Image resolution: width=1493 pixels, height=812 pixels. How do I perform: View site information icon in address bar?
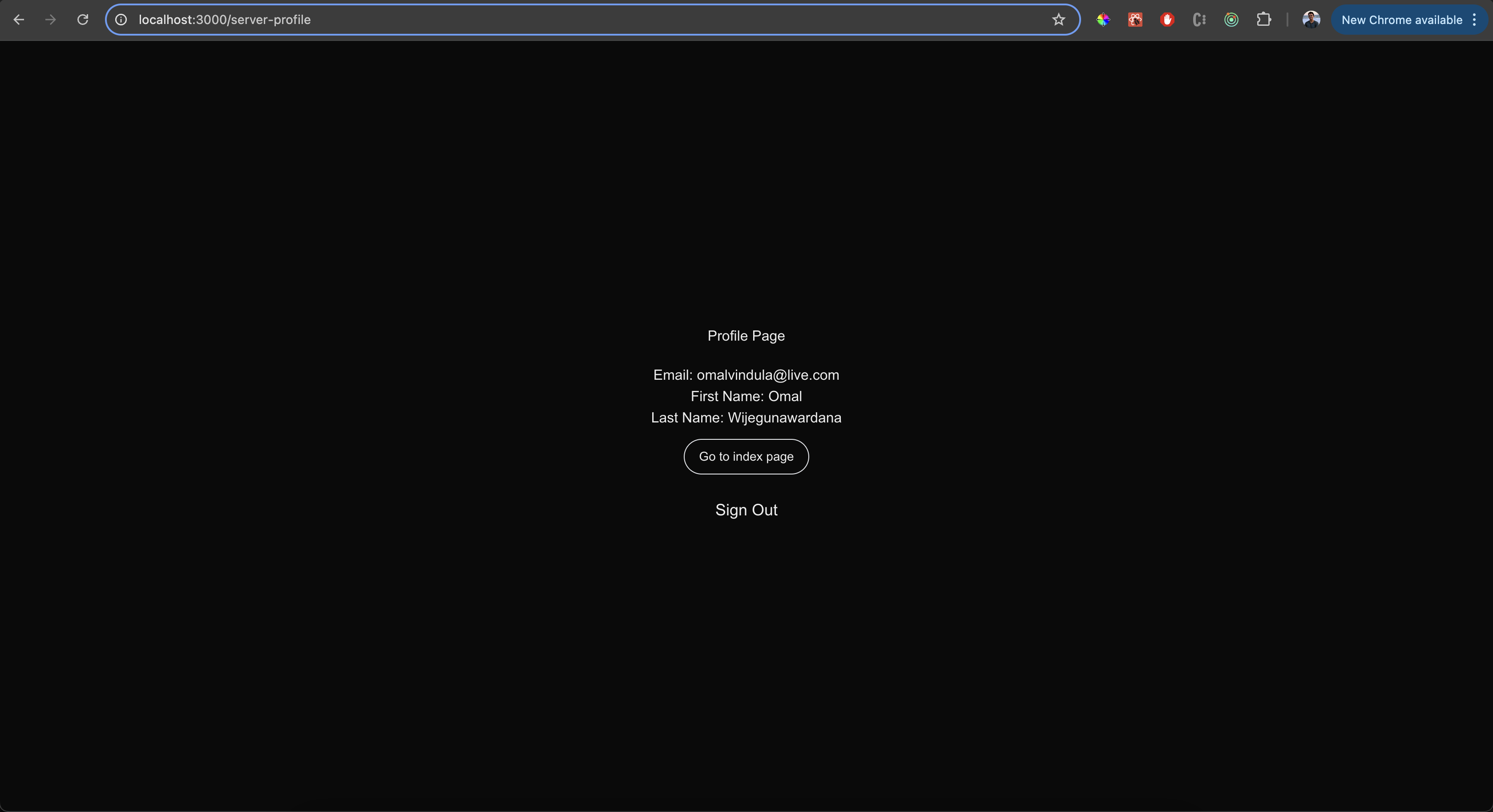(121, 20)
